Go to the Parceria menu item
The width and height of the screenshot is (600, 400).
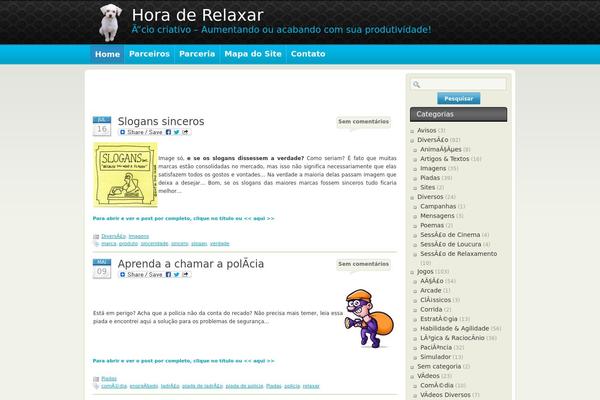click(197, 54)
